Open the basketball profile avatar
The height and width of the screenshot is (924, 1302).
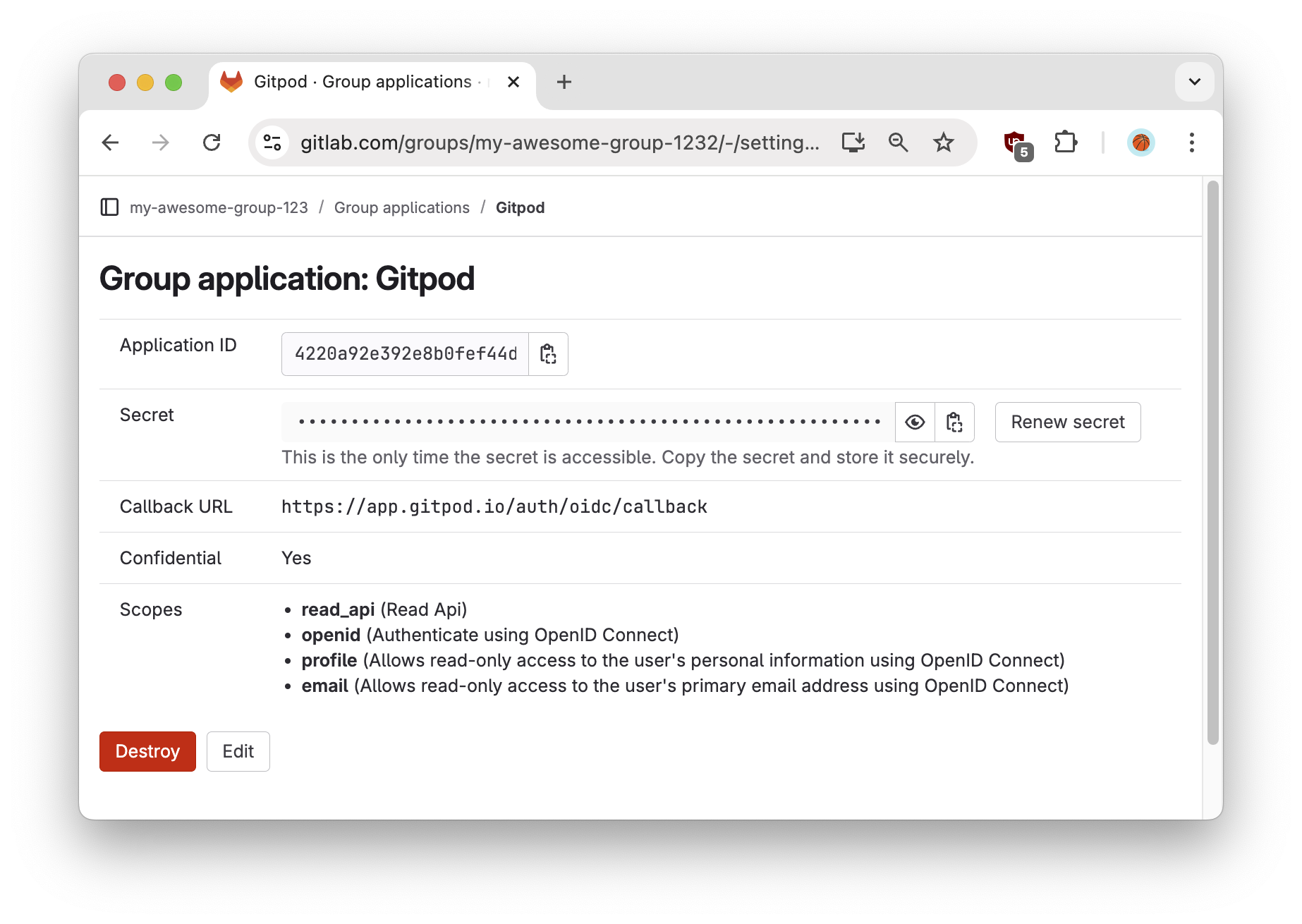coord(1140,142)
